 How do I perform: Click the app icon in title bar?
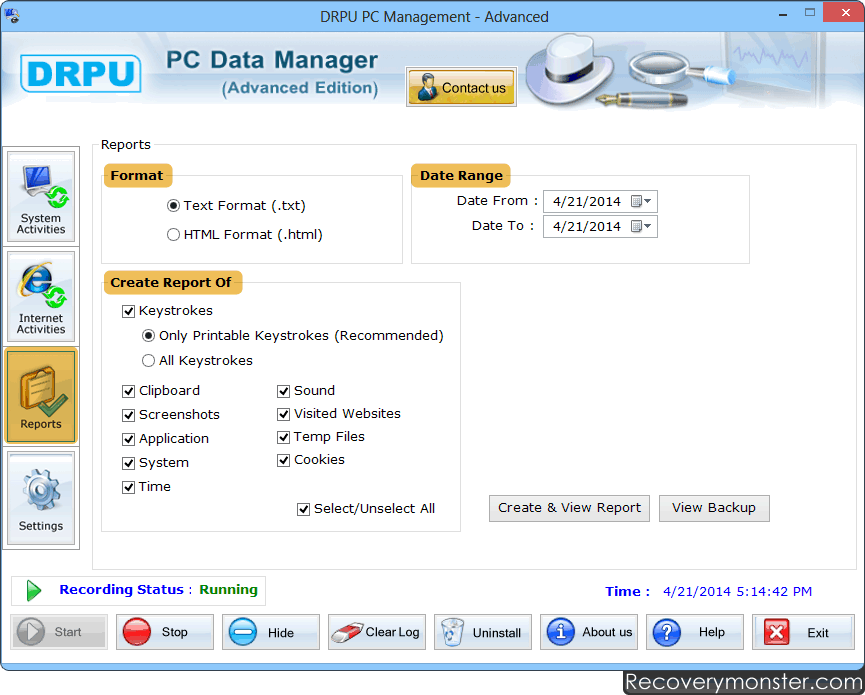(12, 15)
